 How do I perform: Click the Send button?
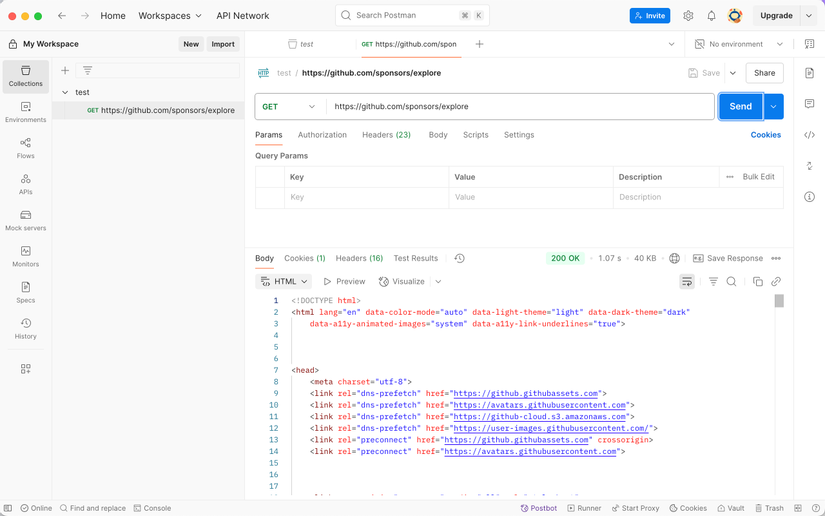coord(741,107)
